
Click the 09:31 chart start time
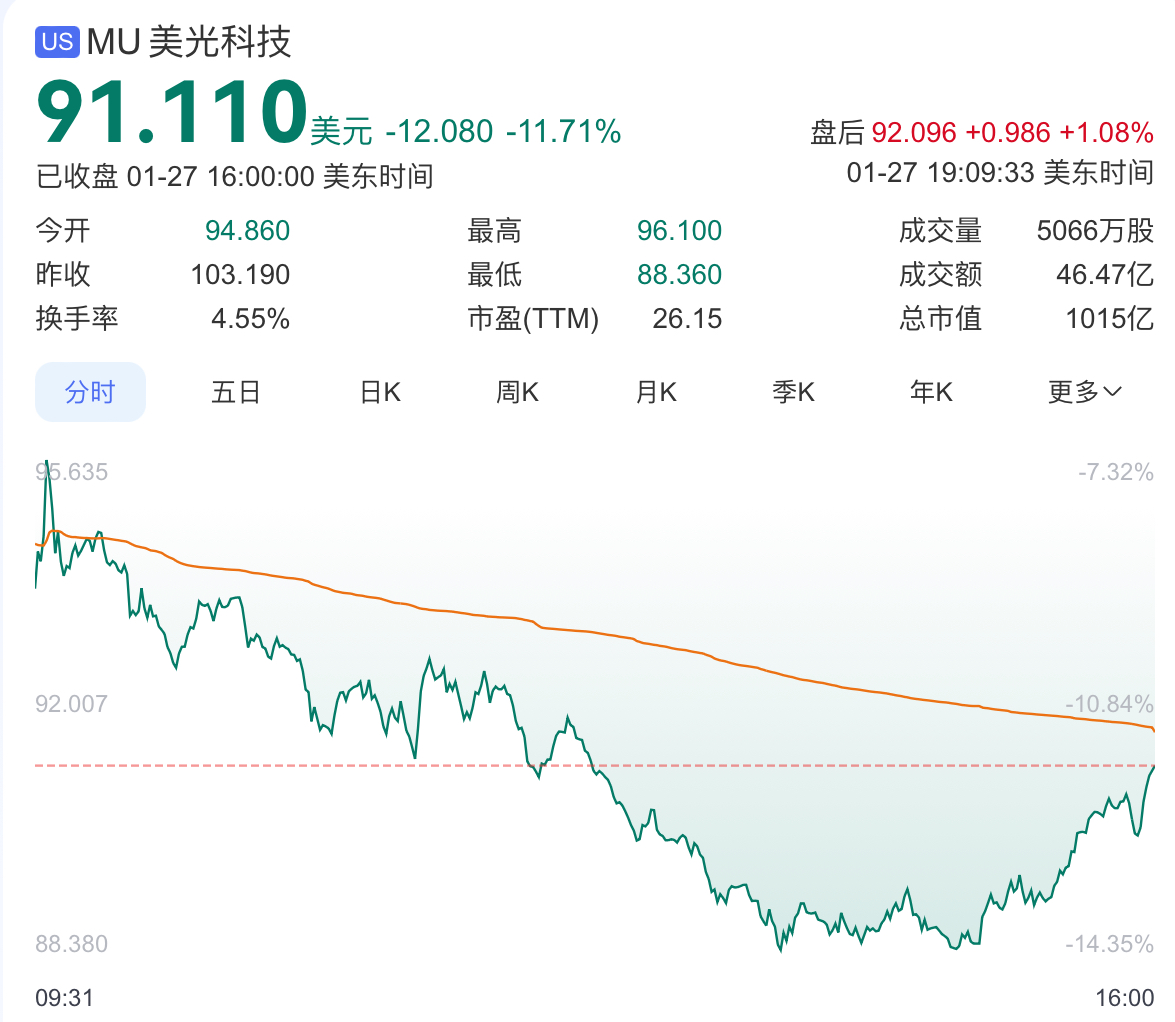pos(64,998)
